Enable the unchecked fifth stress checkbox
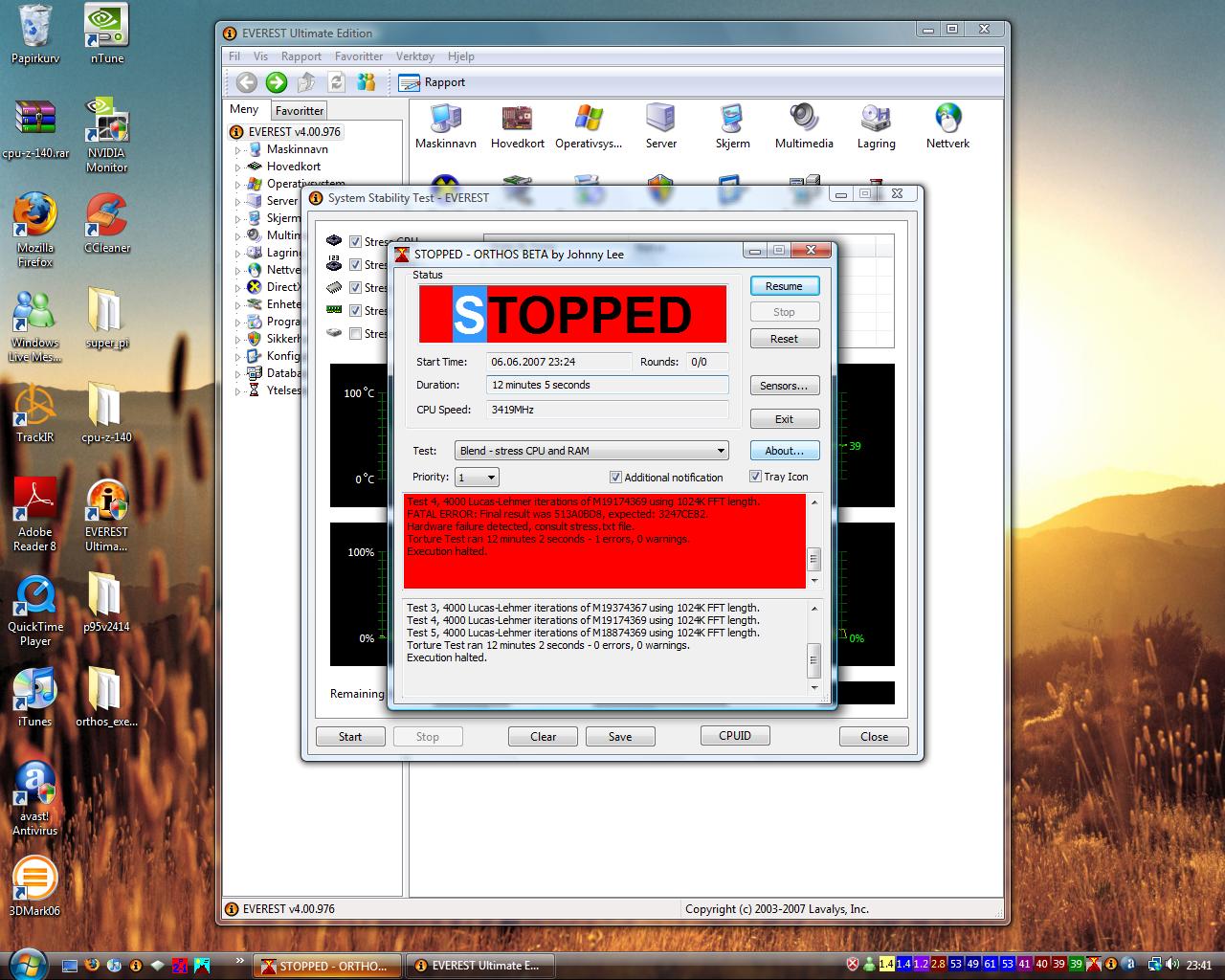Screen dimensions: 1225x980 (x=356, y=334)
